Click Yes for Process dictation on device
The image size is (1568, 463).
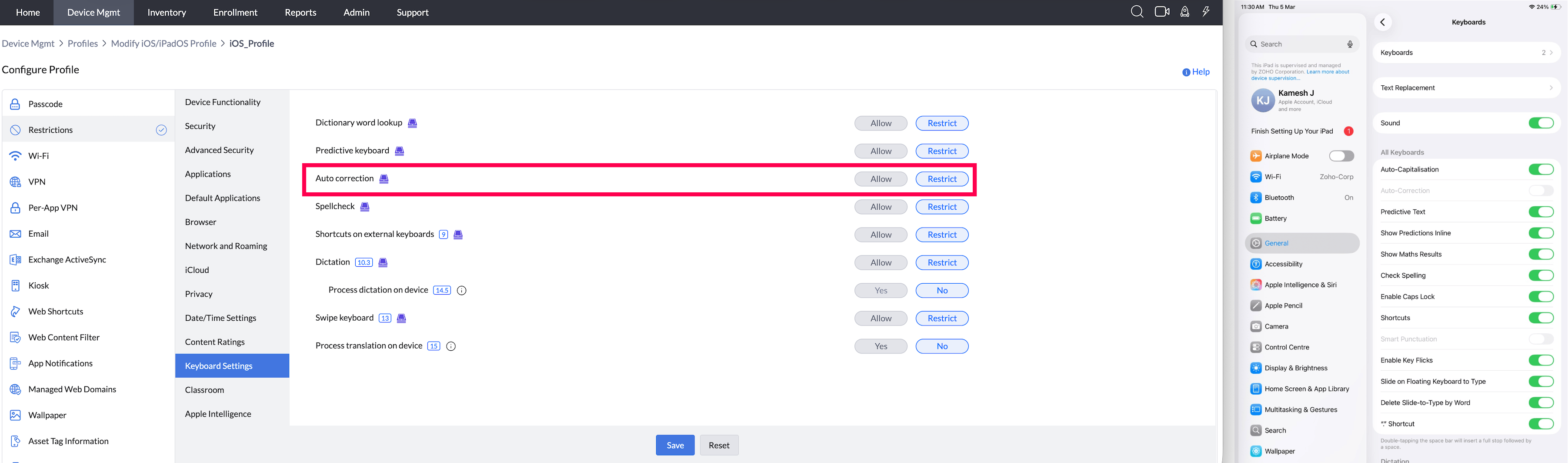coord(880,291)
